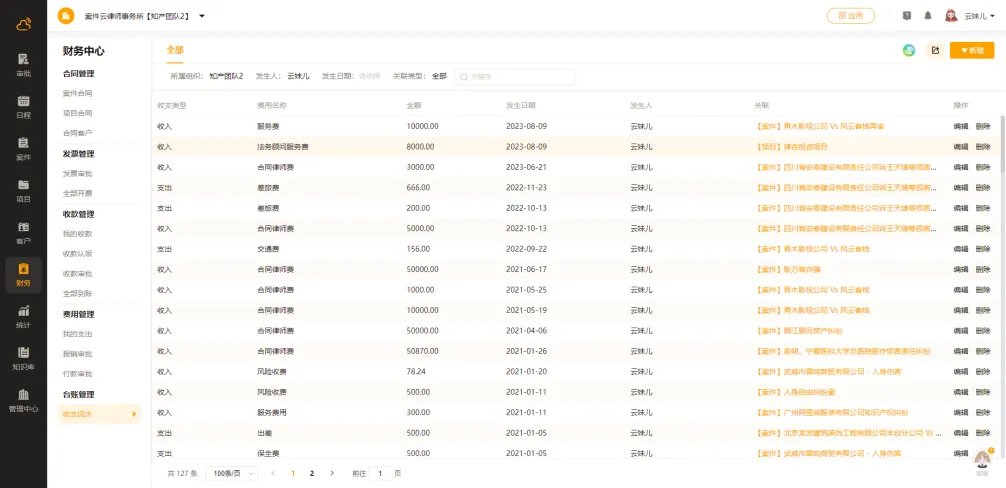This screenshot has height=488, width=1006.
Task: Click 编辑 for the 法务顾问服务费 row
Action: (x=960, y=147)
